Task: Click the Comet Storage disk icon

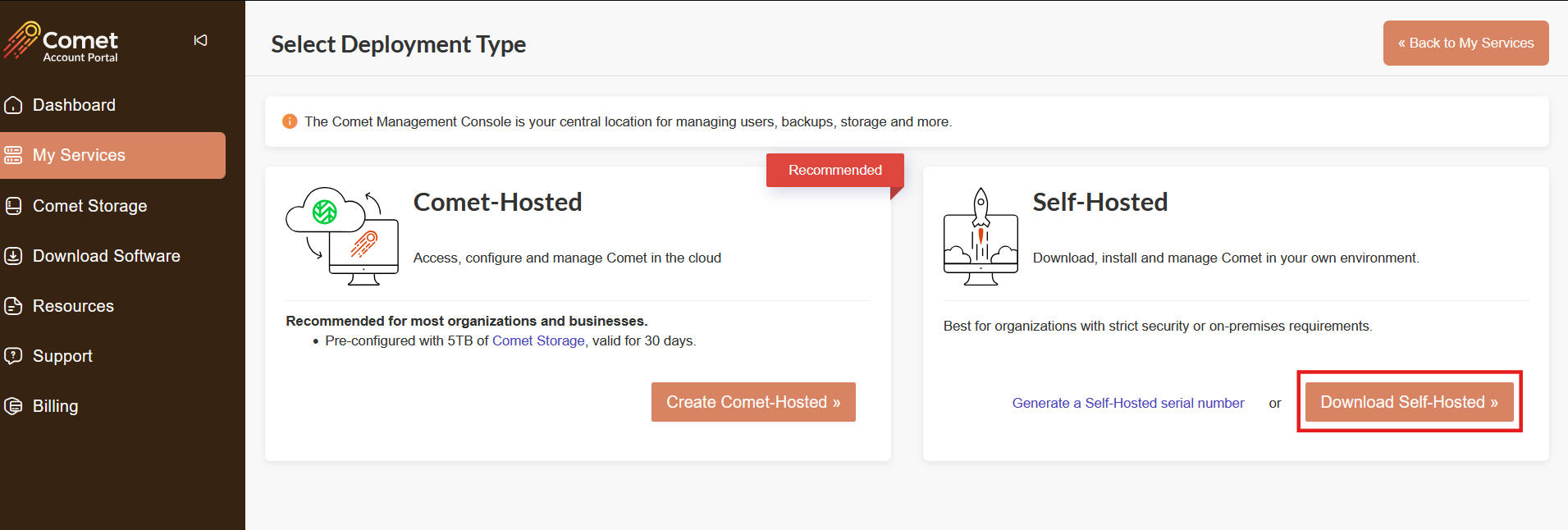Action: tap(13, 206)
